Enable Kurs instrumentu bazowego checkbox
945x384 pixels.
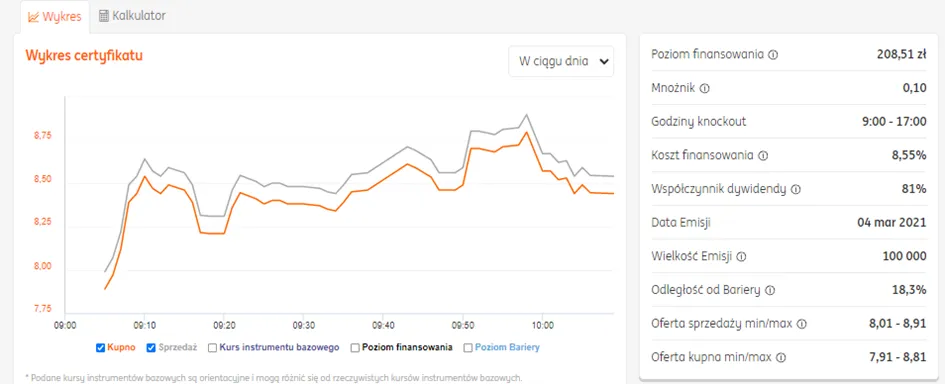pyautogui.click(x=212, y=348)
